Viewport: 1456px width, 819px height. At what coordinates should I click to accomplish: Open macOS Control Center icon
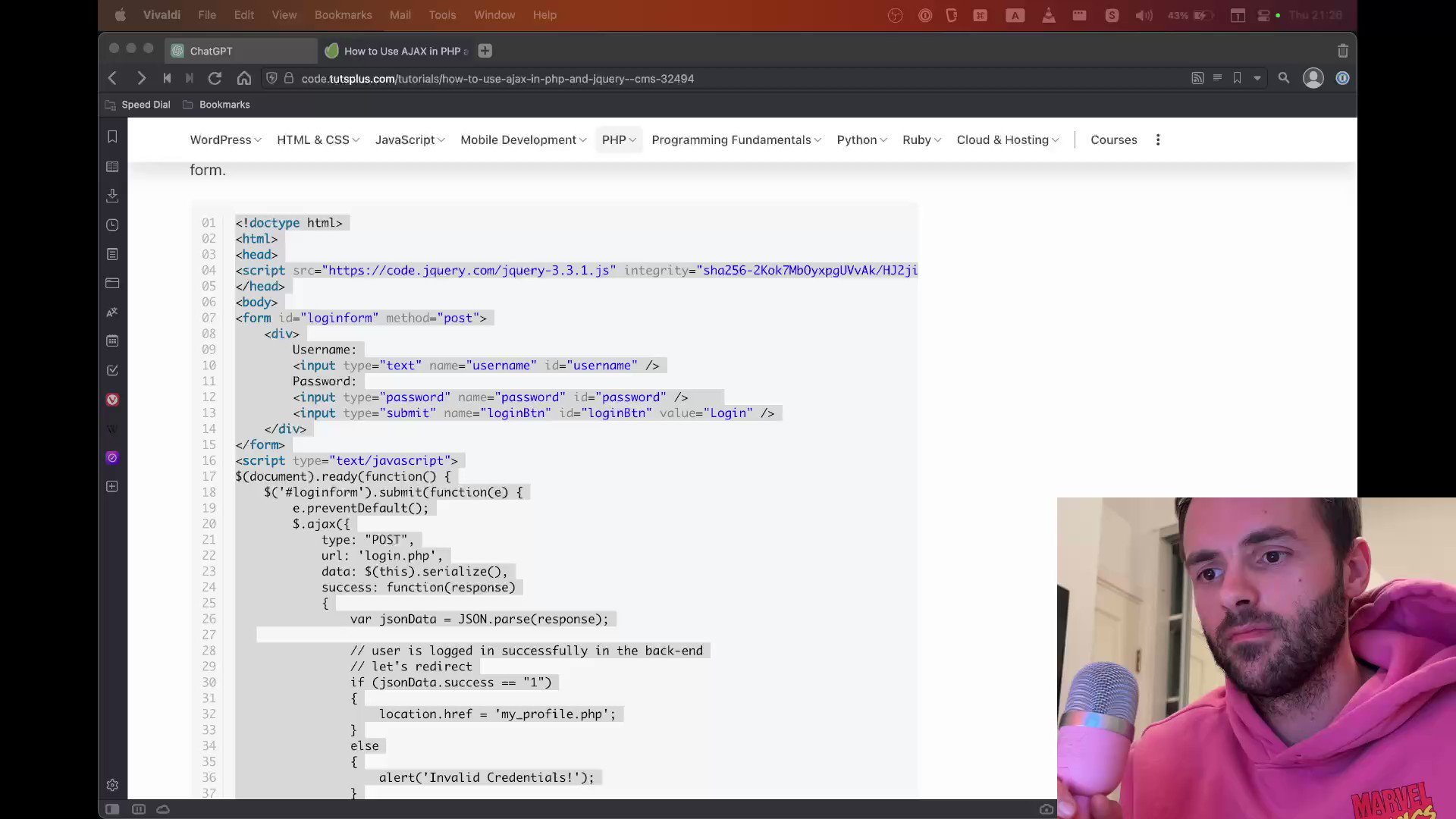(1263, 15)
